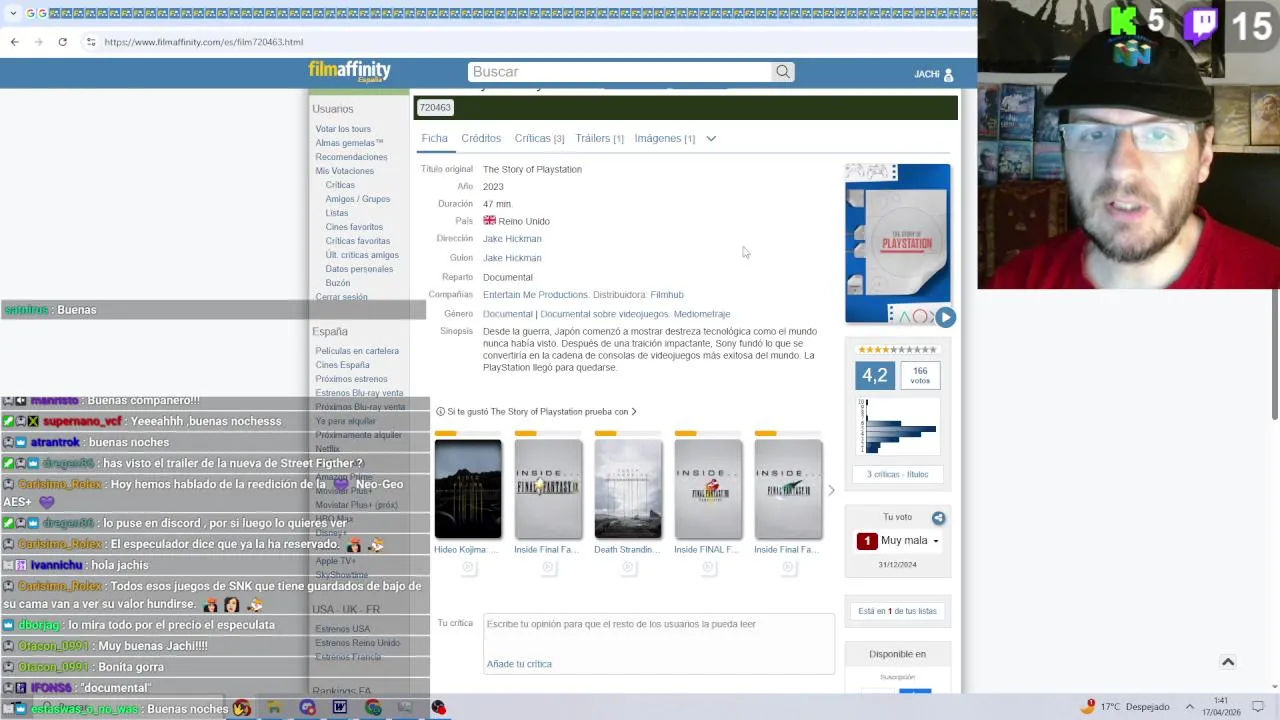Open site info icon beside the URL
1280x720 pixels.
pyautogui.click(x=90, y=42)
